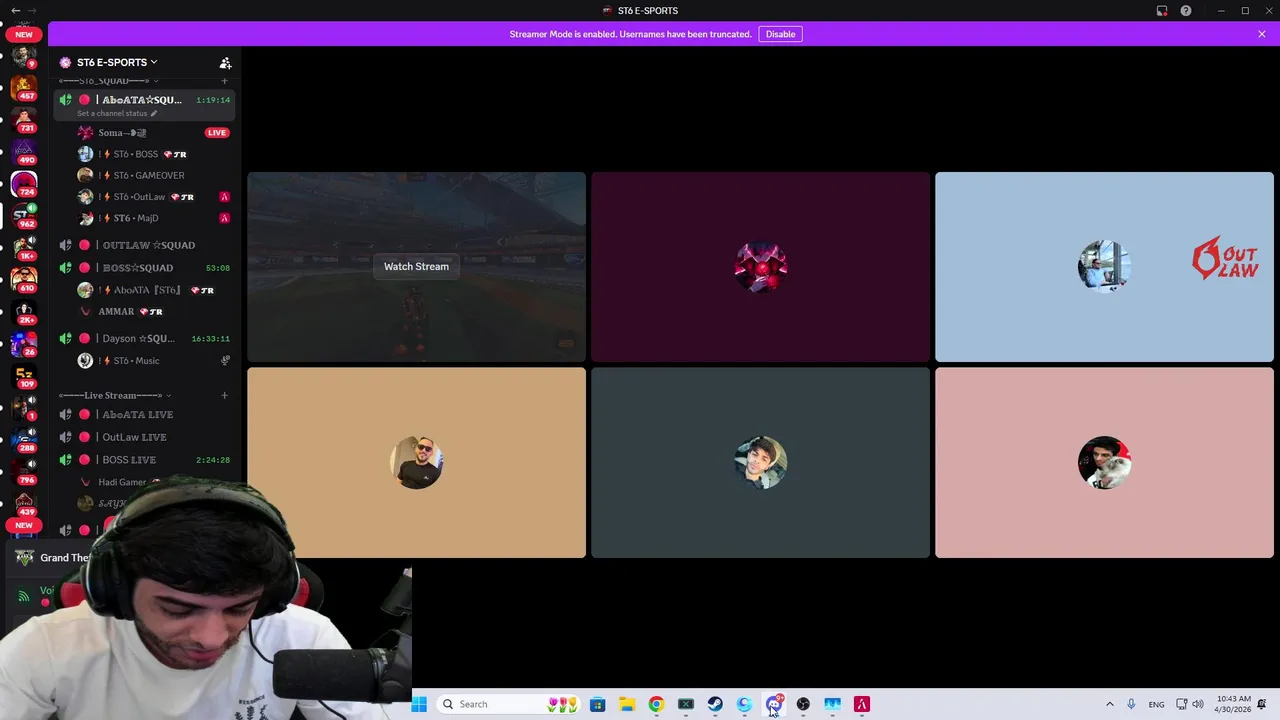Open the server icon with badge 796
The width and height of the screenshot is (1280, 720).
24,472
